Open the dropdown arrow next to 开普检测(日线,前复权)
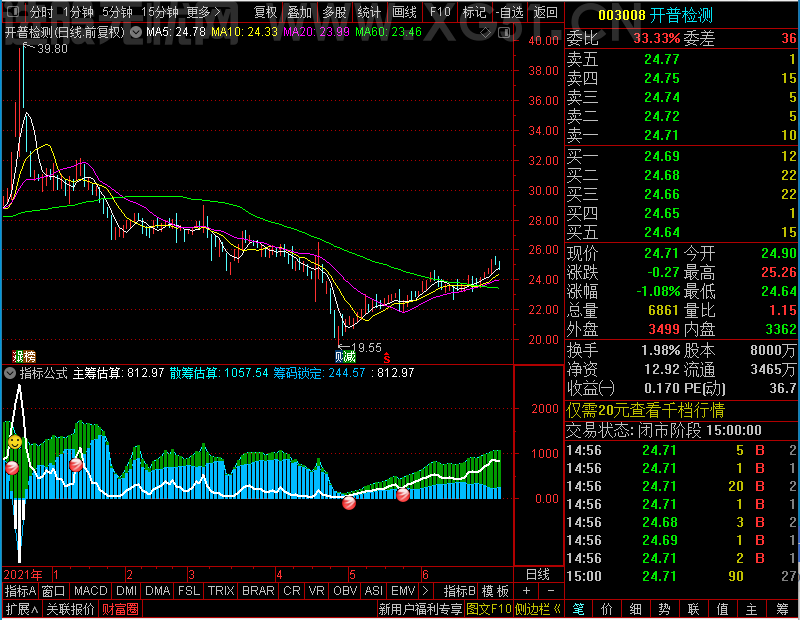The width and height of the screenshot is (800, 620). coord(136,33)
